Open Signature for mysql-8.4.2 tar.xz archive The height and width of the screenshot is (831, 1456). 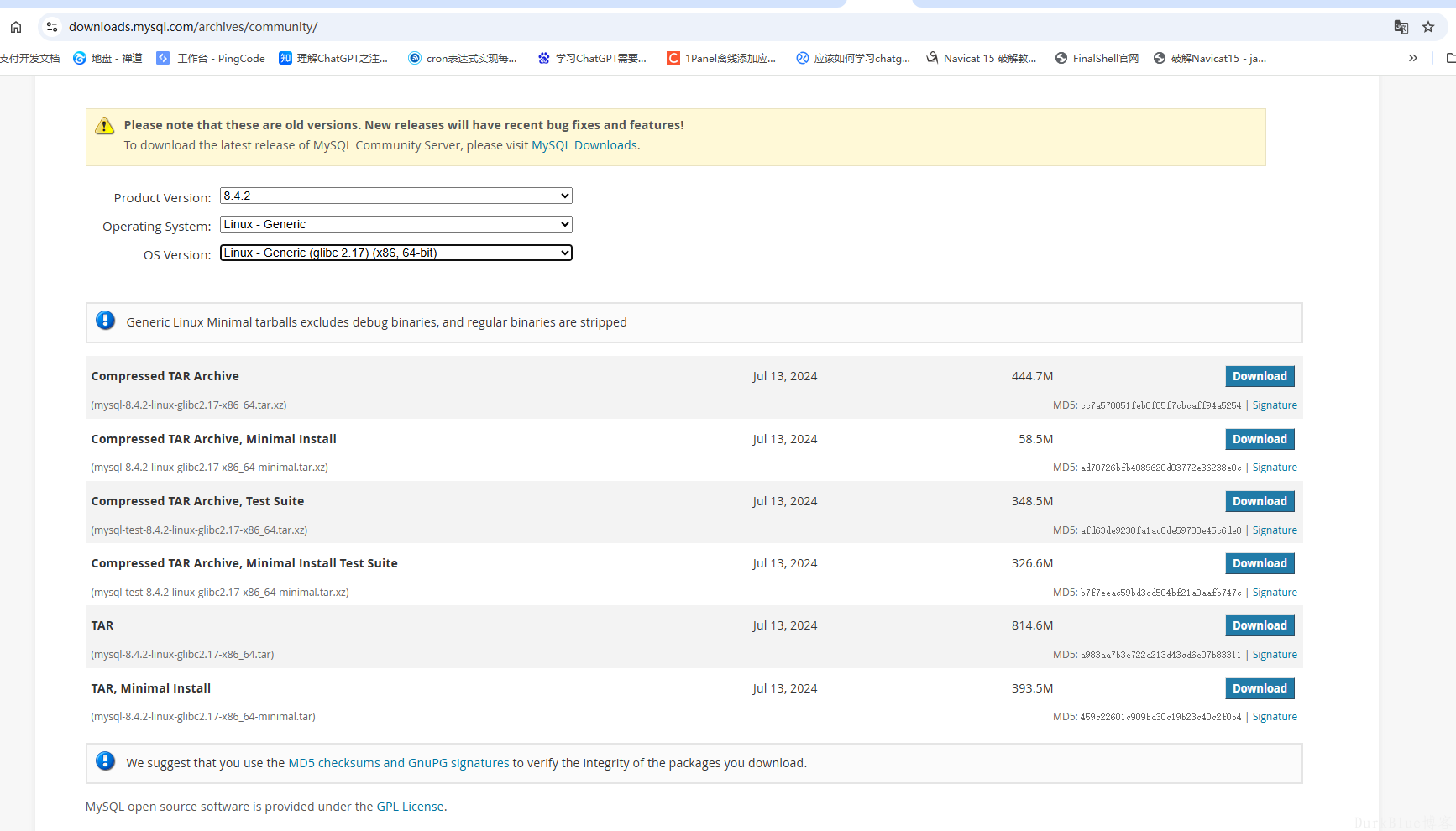1275,405
